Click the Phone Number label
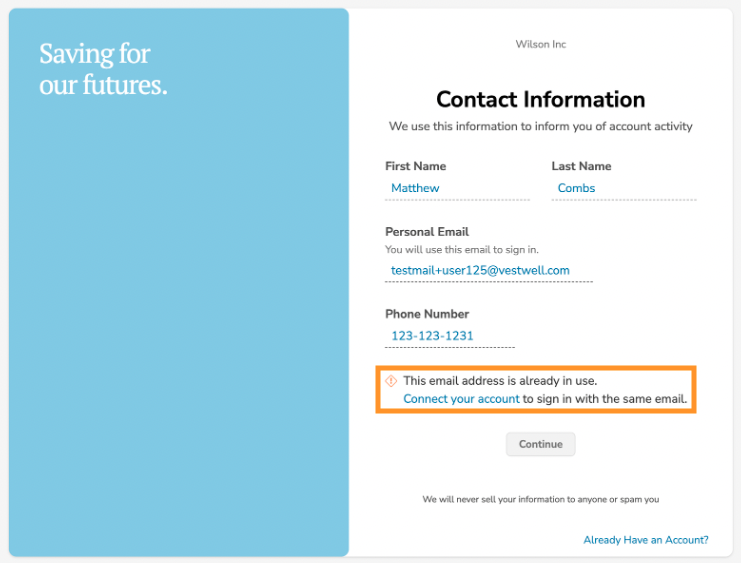Image resolution: width=741 pixels, height=563 pixels. tap(427, 314)
